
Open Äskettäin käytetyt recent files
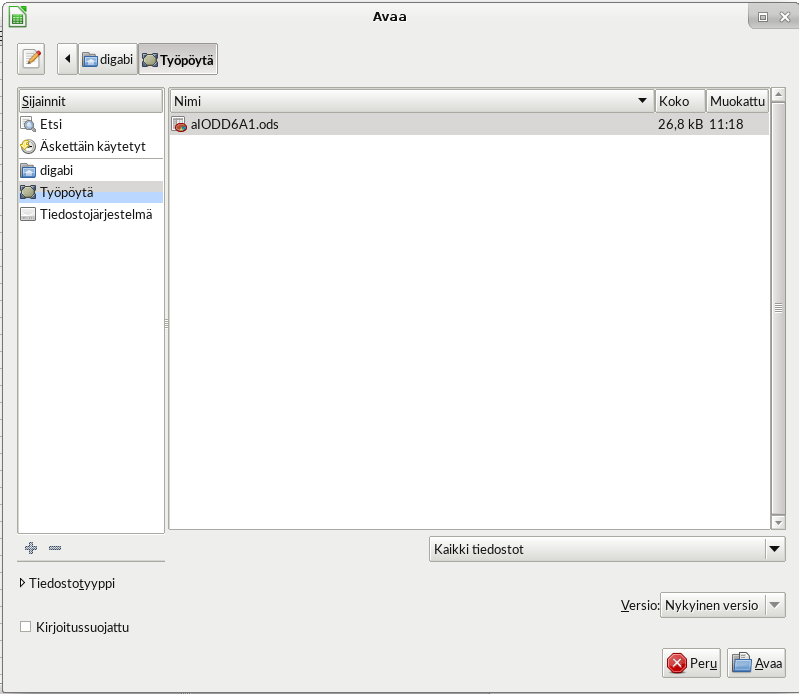point(90,146)
